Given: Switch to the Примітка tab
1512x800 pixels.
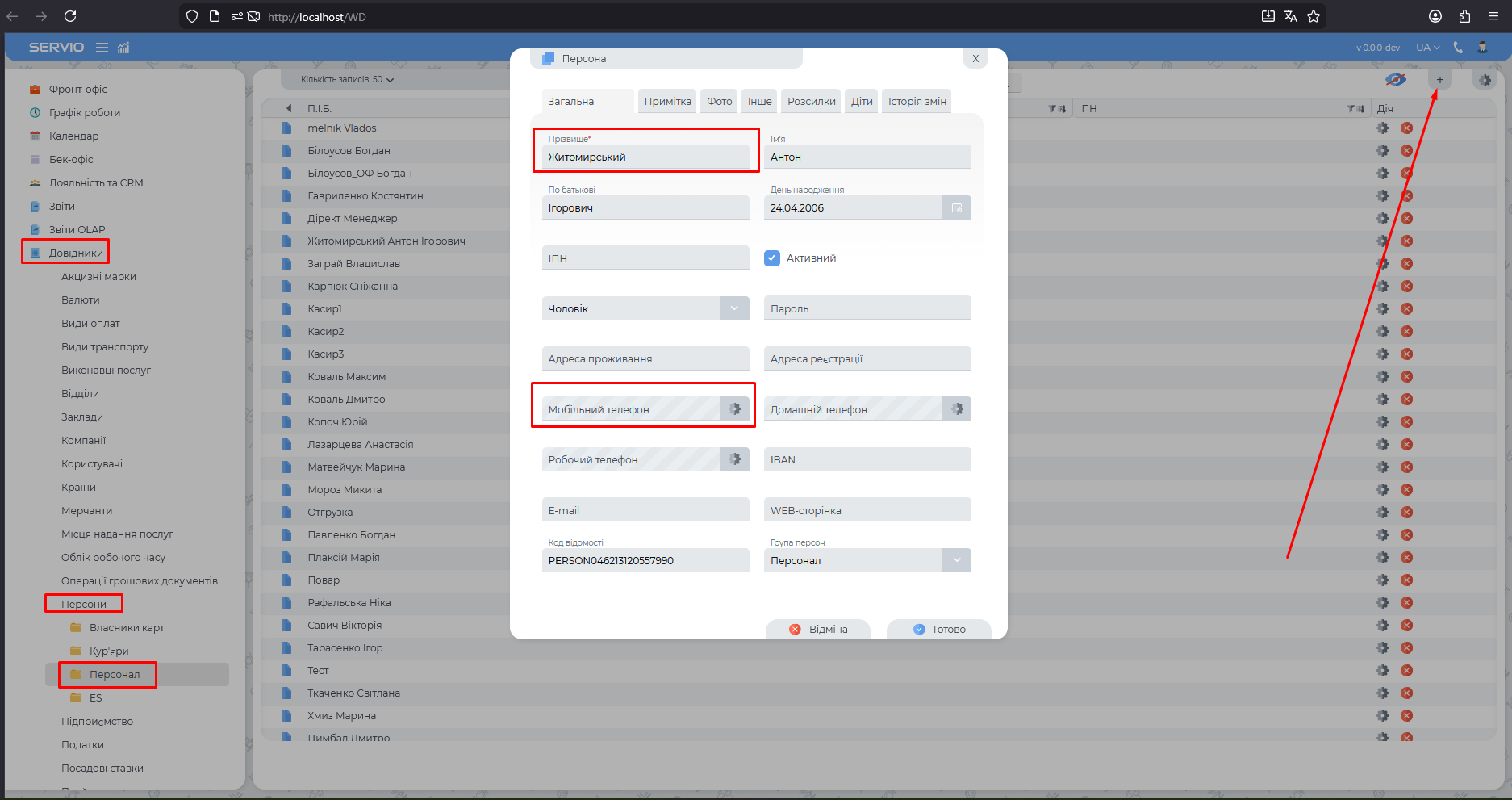Looking at the screenshot, I should pos(667,102).
